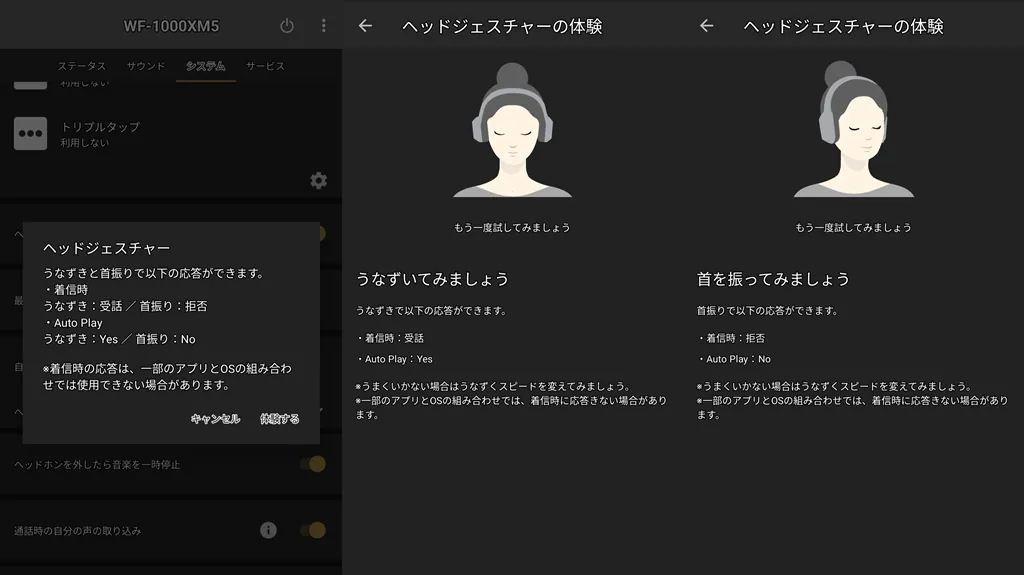Image resolution: width=1024 pixels, height=575 pixels.
Task: Select the システム tab
Action: tap(205, 66)
